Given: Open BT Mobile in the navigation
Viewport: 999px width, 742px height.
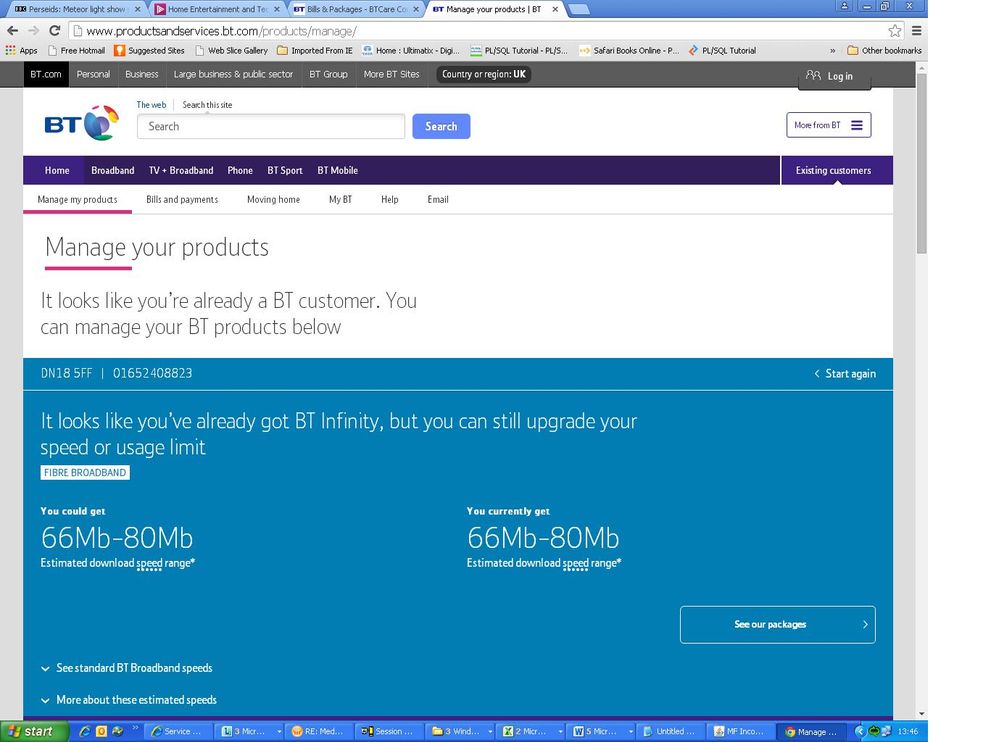Looking at the screenshot, I should click(x=338, y=170).
